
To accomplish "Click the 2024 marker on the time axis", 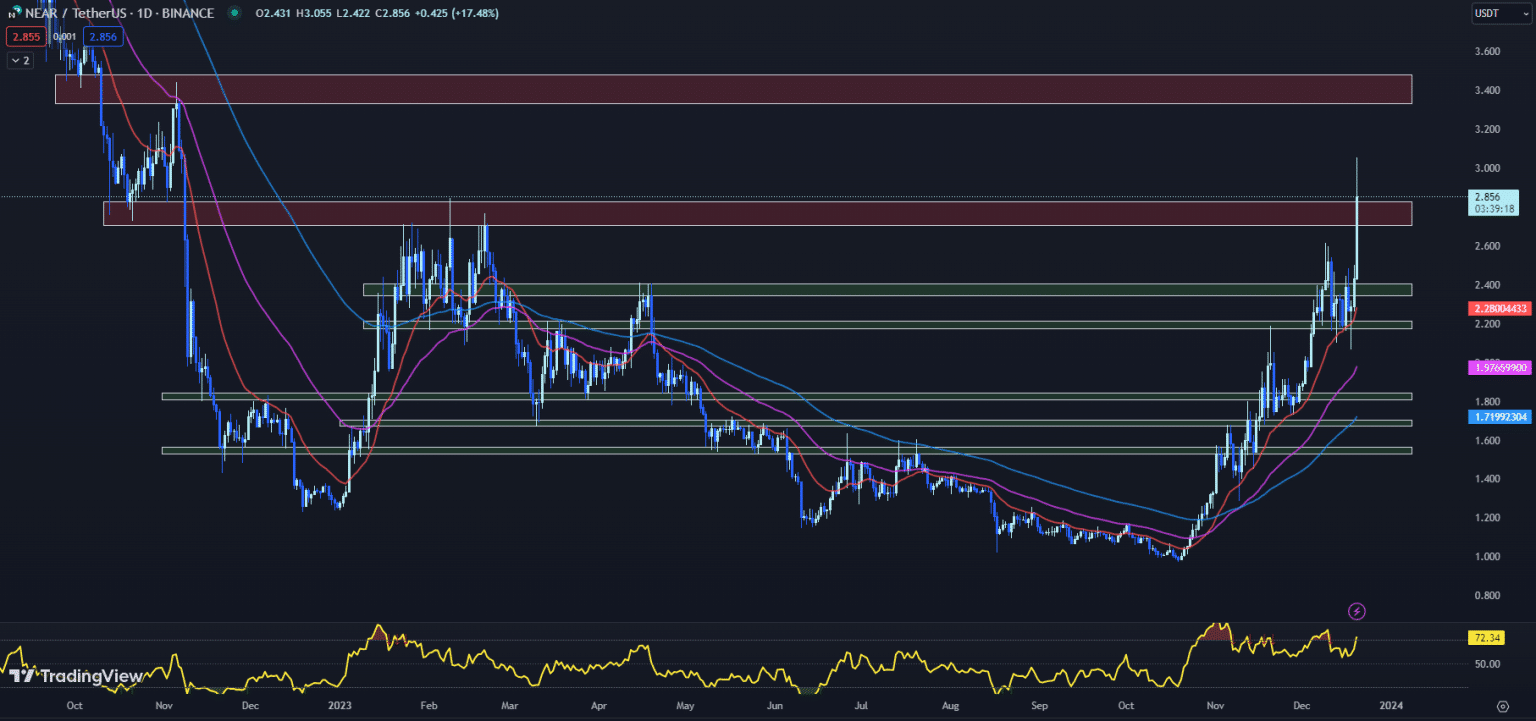I will click(1389, 705).
